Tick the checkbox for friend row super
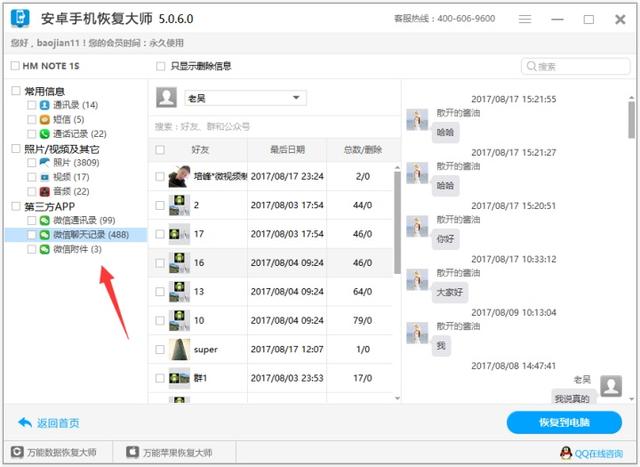This screenshot has height=467, width=640. click(x=160, y=349)
